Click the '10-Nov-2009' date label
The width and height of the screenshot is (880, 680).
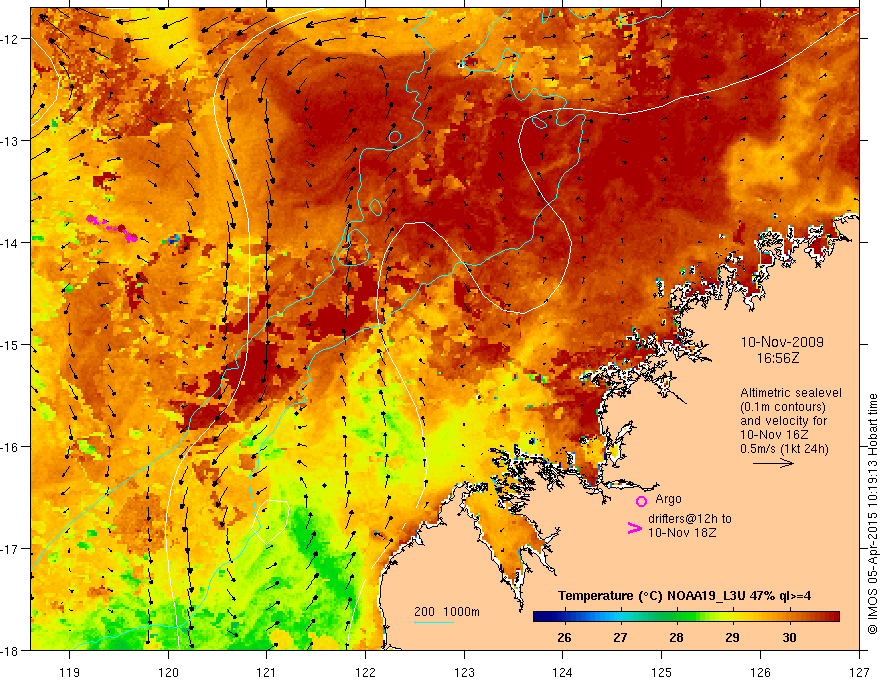click(782, 342)
